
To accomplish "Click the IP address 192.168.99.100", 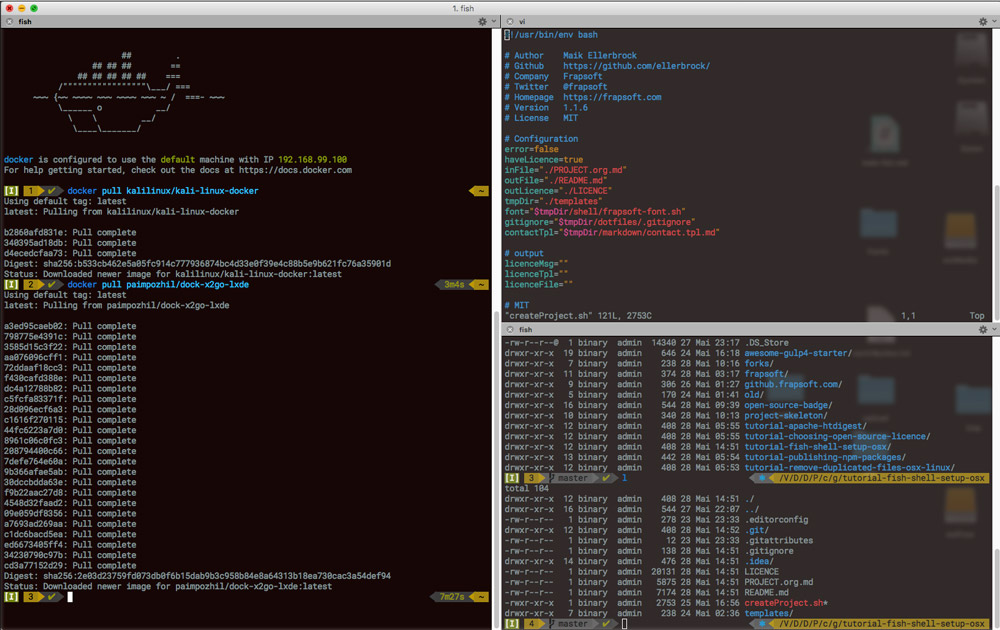I will click(312, 159).
